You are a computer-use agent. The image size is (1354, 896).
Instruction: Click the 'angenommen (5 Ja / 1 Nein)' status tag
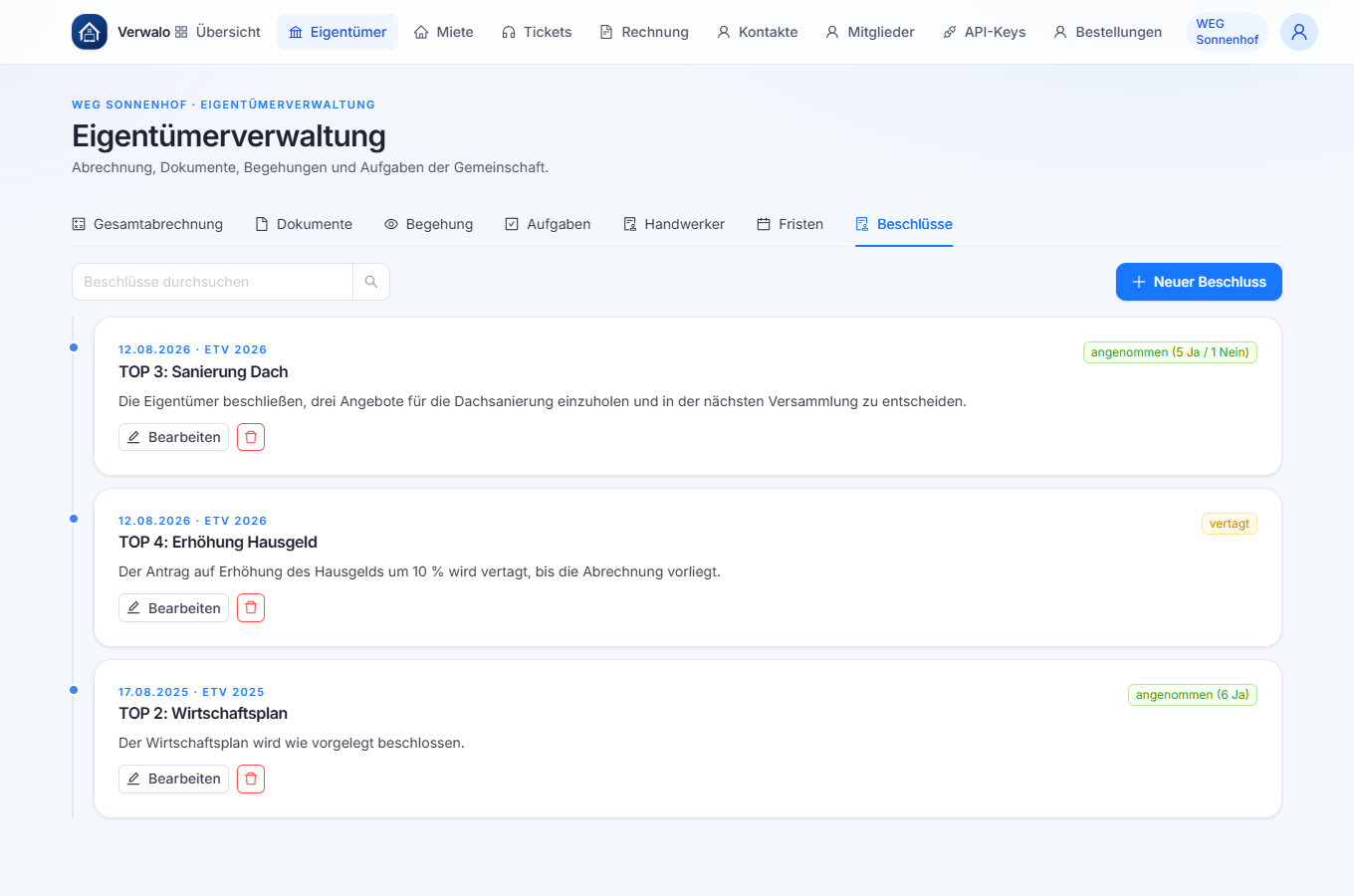[1170, 352]
